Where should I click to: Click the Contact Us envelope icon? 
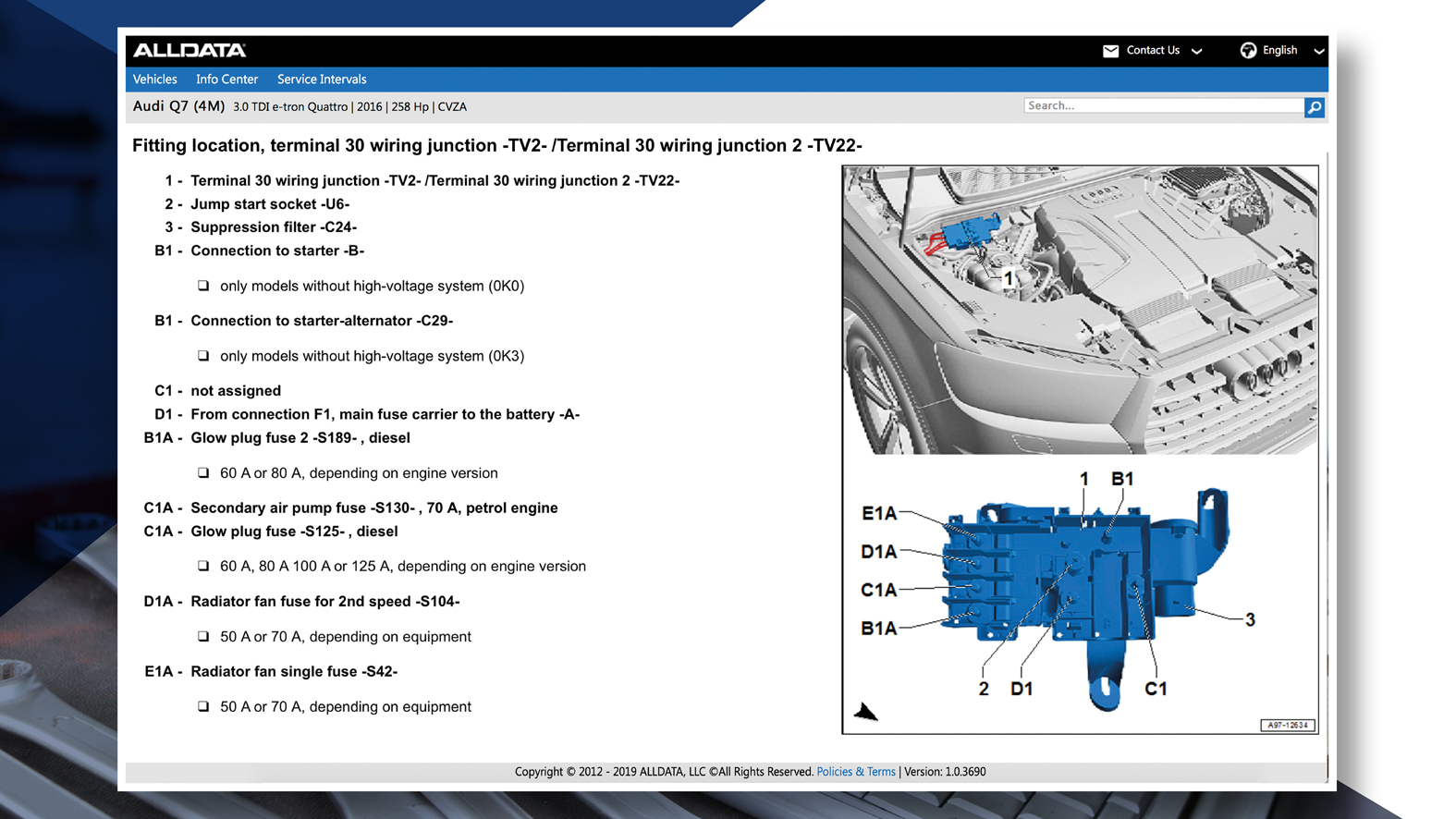[1110, 51]
